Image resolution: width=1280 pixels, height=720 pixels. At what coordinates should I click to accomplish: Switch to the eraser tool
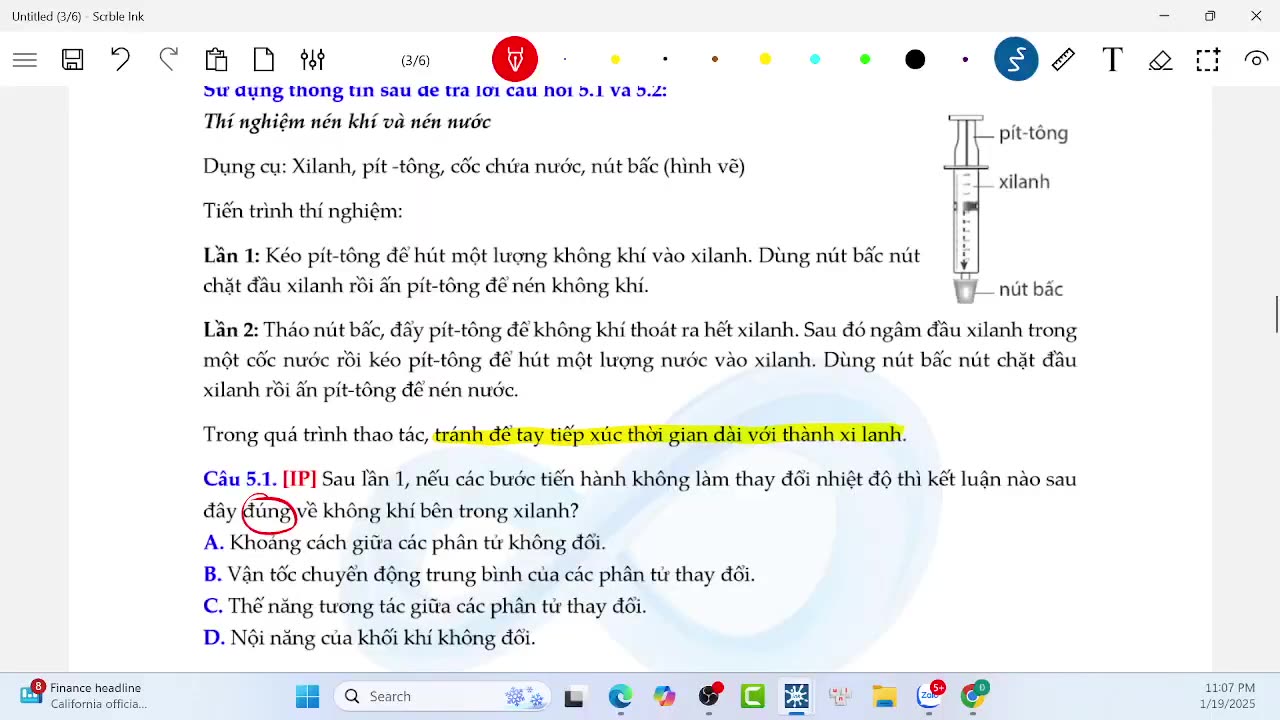pyautogui.click(x=1160, y=60)
